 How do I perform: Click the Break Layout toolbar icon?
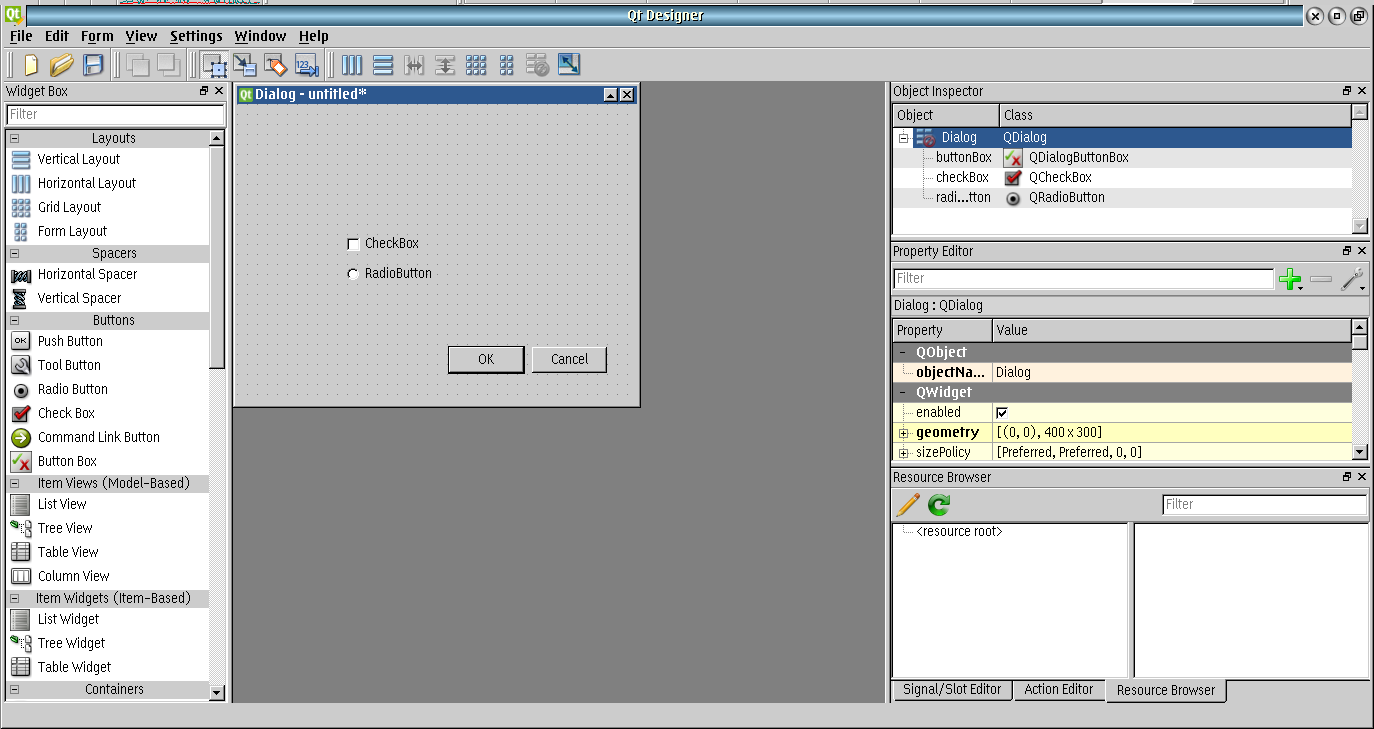coord(538,65)
